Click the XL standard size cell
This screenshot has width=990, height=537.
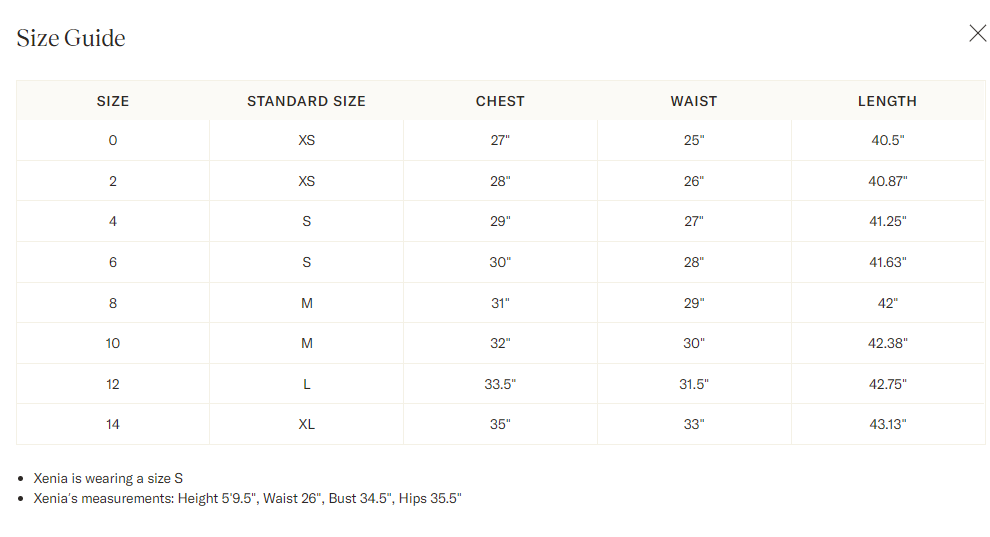pyautogui.click(x=306, y=424)
